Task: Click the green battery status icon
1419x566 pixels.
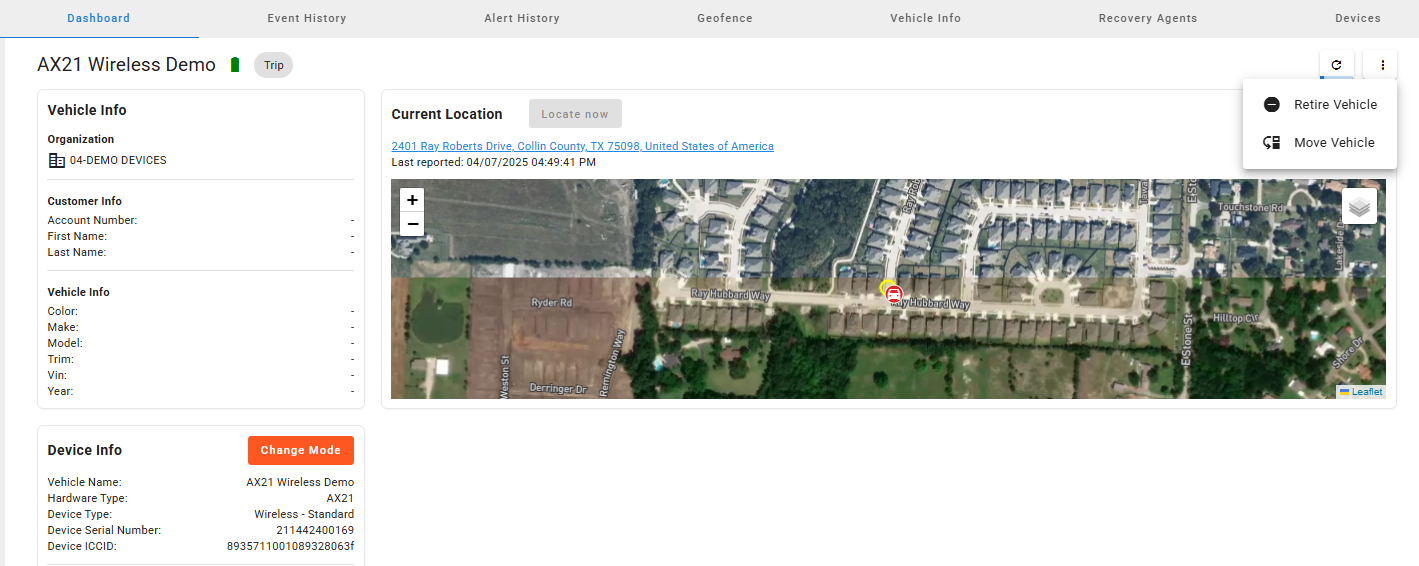Action: (x=235, y=65)
